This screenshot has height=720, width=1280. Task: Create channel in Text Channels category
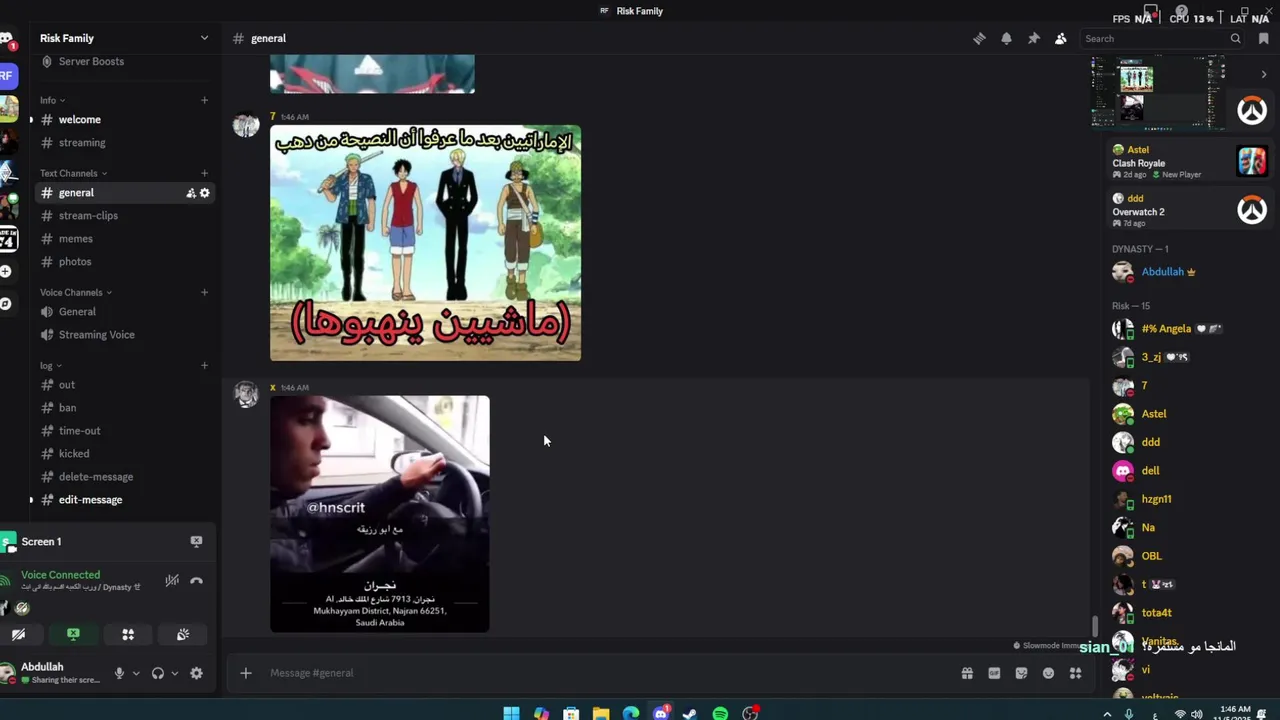pyautogui.click(x=204, y=173)
